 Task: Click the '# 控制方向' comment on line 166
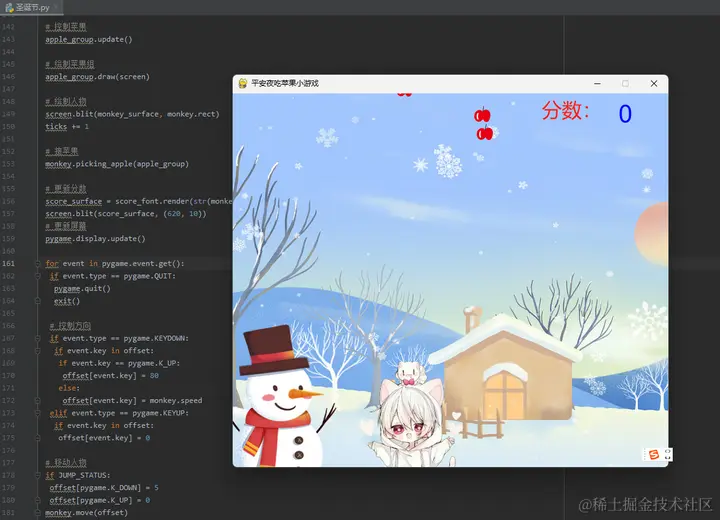(x=70, y=326)
